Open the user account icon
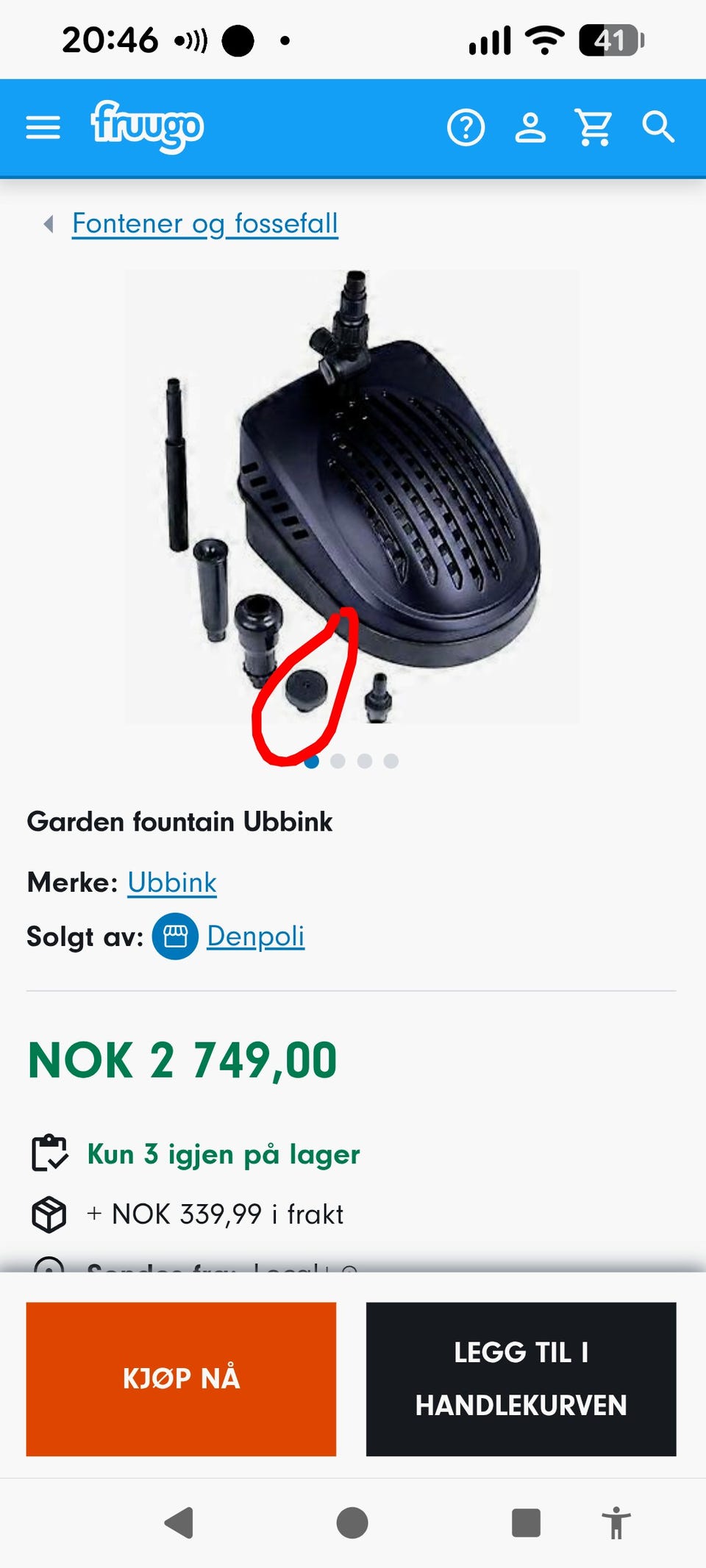 click(x=529, y=128)
